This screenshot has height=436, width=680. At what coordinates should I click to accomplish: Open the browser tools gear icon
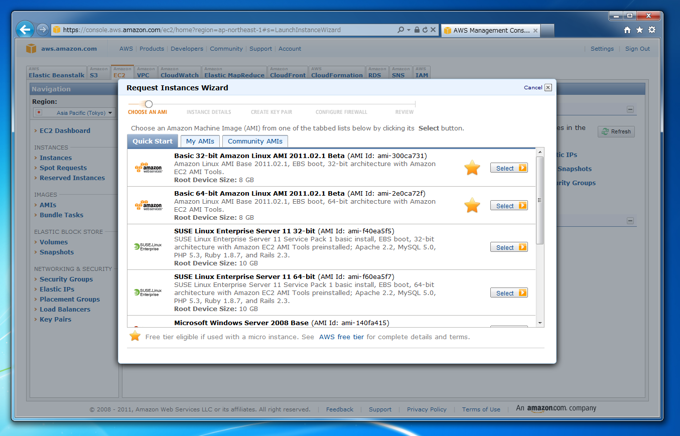pos(652,30)
